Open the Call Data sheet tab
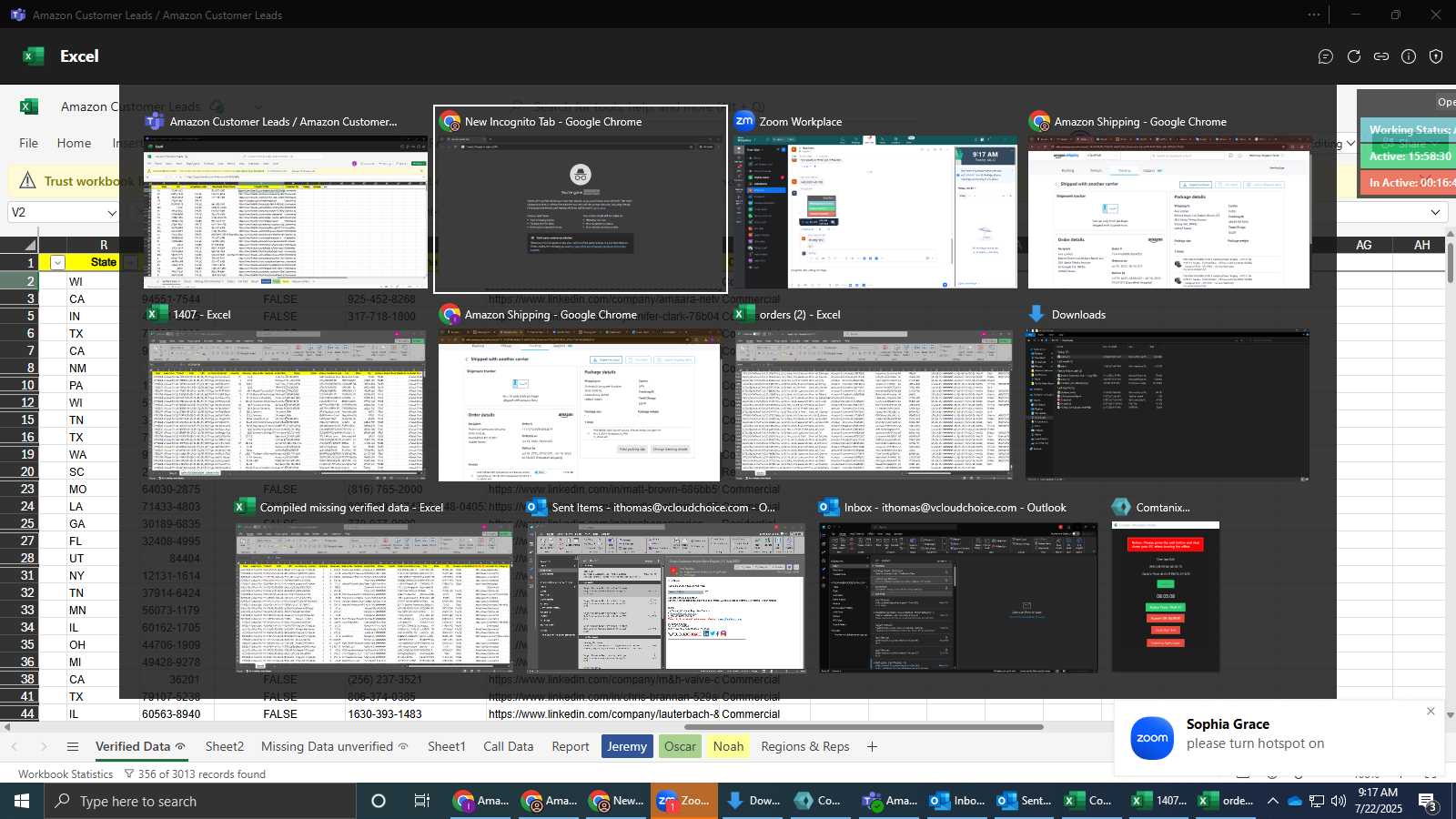Screen dimensions: 1456x819 [509, 746]
